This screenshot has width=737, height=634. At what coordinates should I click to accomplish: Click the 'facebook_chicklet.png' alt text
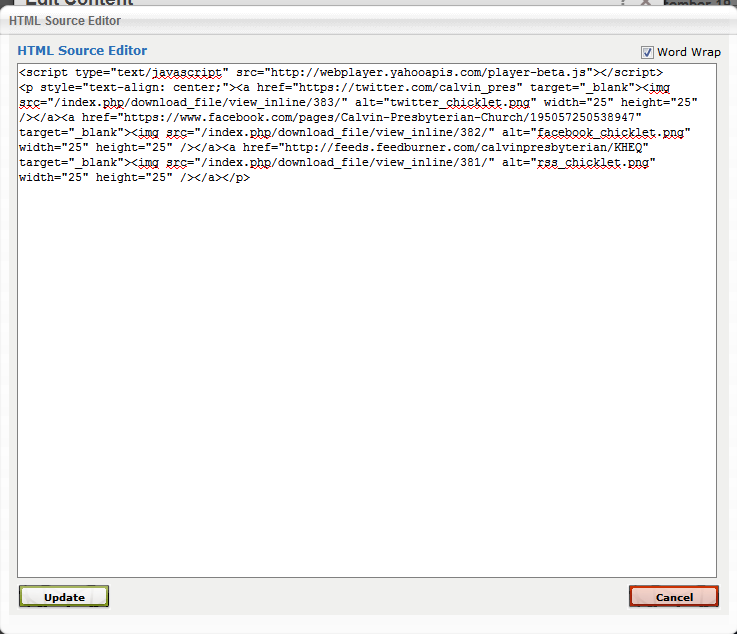click(610, 133)
